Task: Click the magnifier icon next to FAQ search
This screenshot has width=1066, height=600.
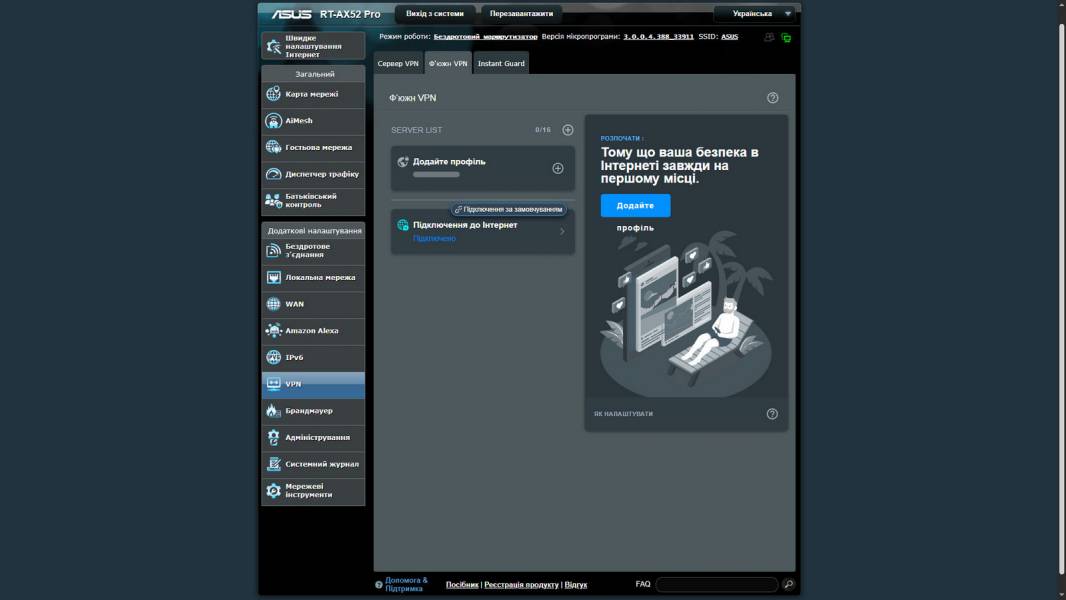Action: click(788, 584)
